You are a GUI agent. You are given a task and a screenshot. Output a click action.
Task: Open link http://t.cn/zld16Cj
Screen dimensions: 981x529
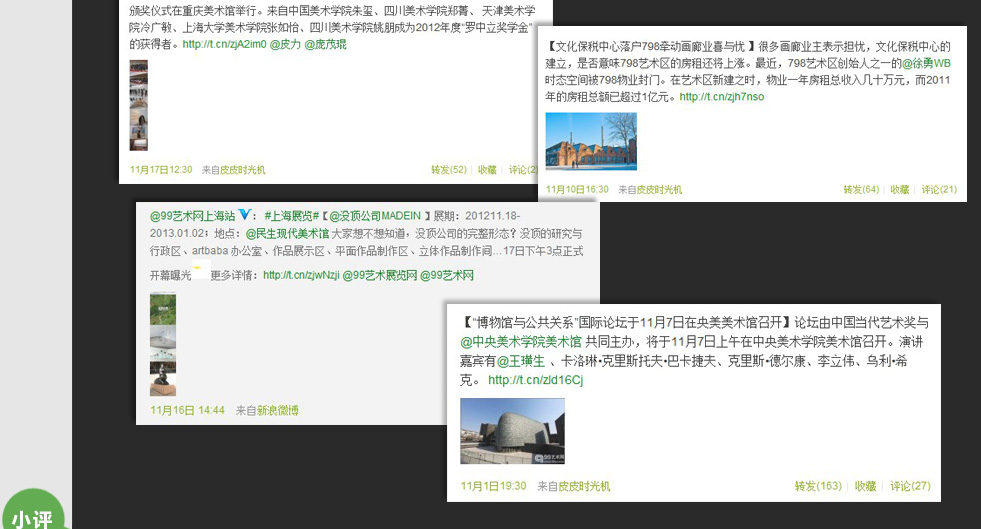click(x=536, y=380)
